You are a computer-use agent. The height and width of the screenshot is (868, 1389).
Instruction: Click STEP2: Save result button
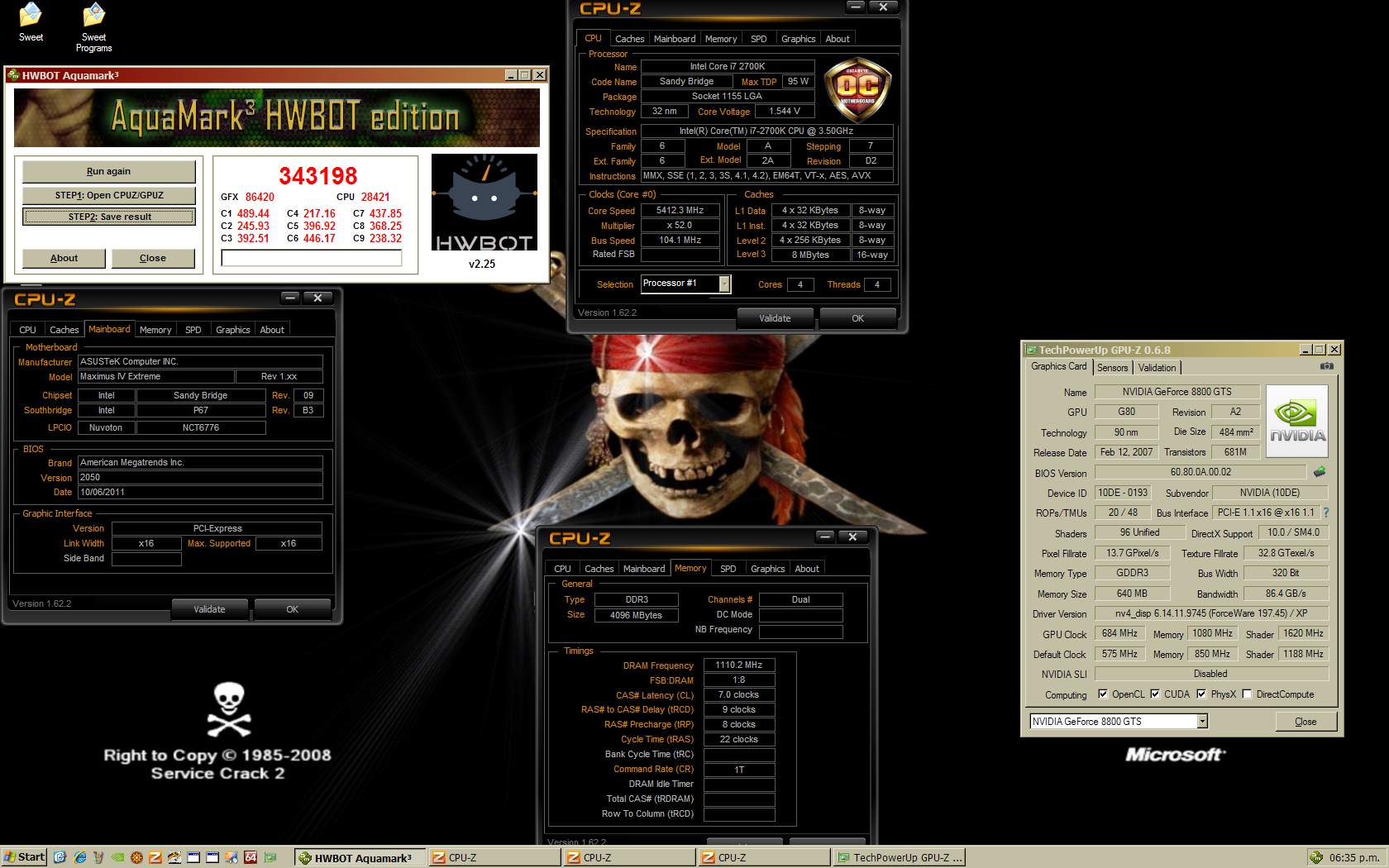pos(109,217)
